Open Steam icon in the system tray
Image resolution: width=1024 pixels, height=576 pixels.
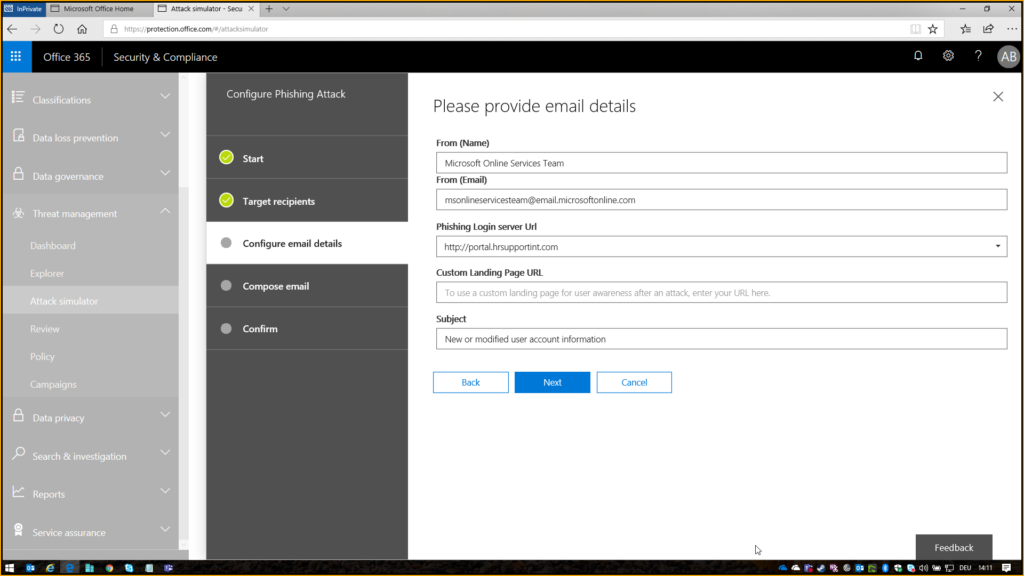(x=821, y=568)
